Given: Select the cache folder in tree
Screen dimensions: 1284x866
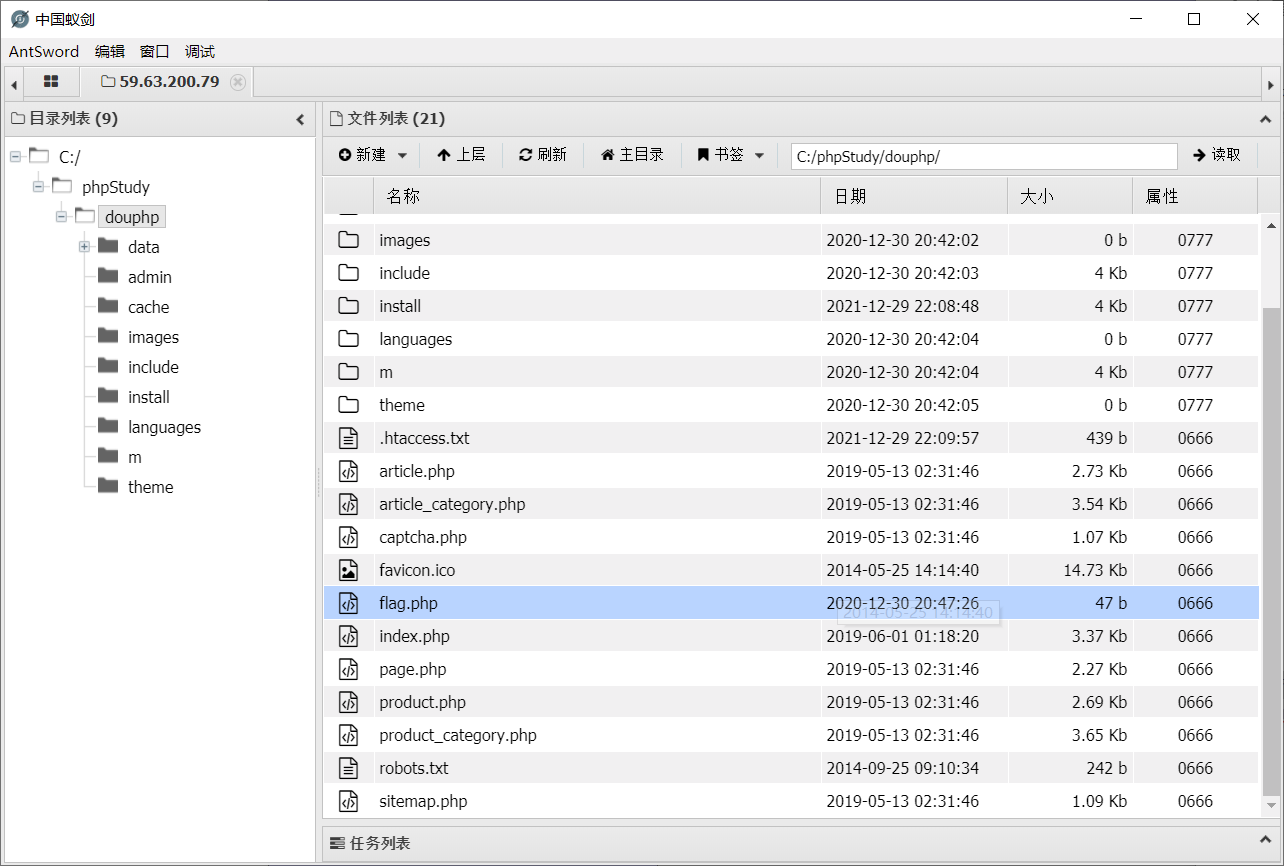Looking at the screenshot, I should [x=148, y=307].
